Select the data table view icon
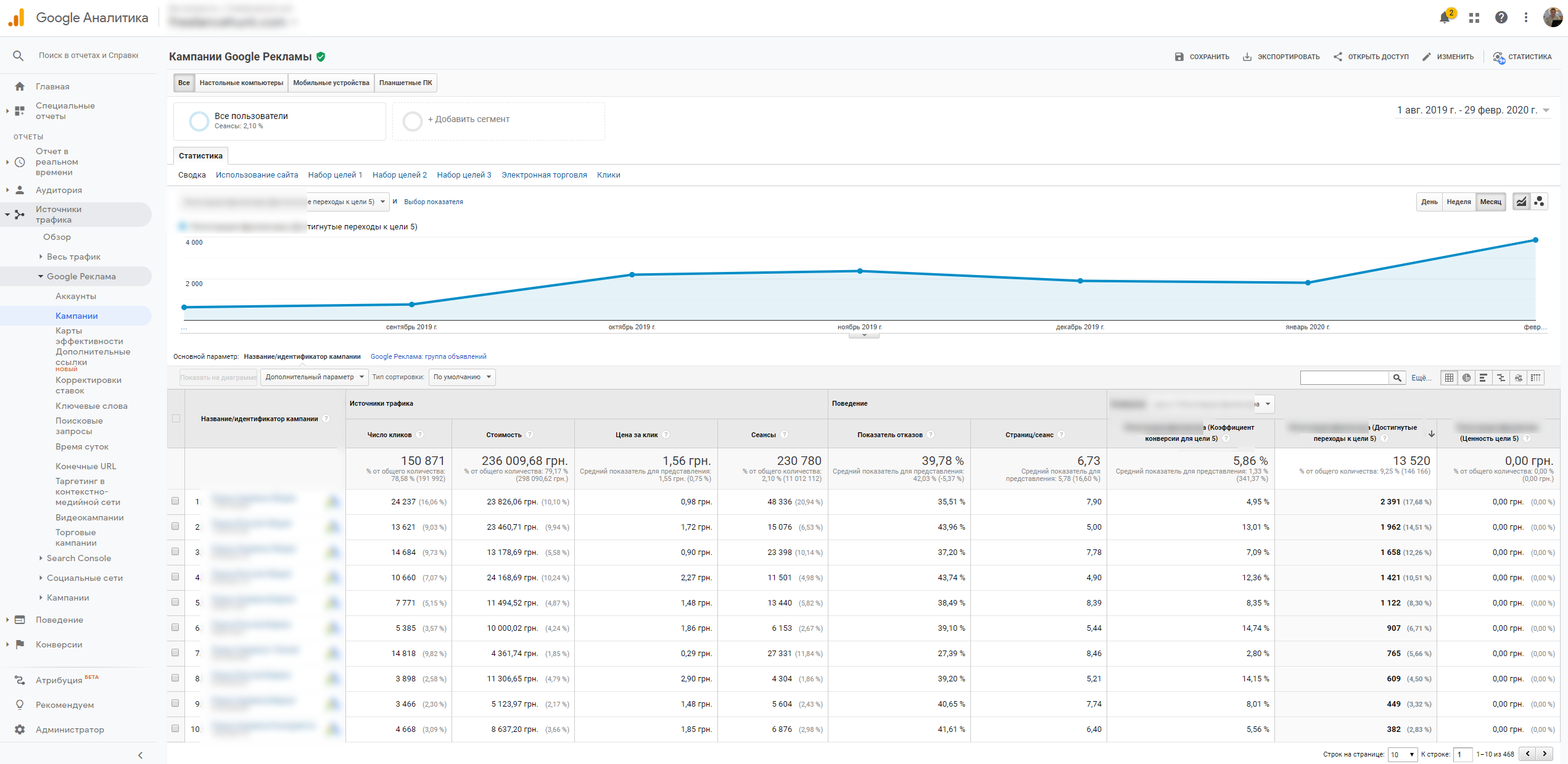1568x764 pixels. pos(1449,377)
